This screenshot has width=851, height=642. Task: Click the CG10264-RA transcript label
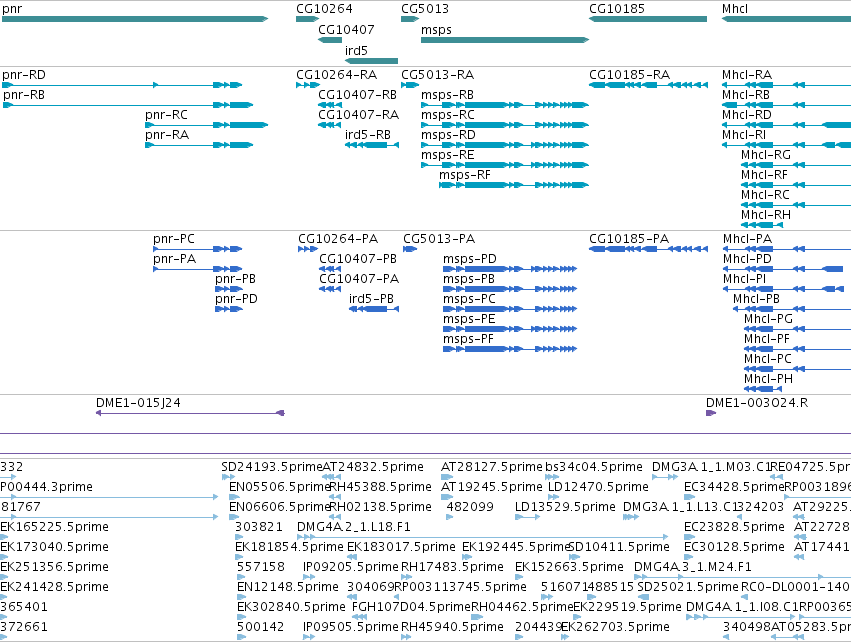pos(336,75)
